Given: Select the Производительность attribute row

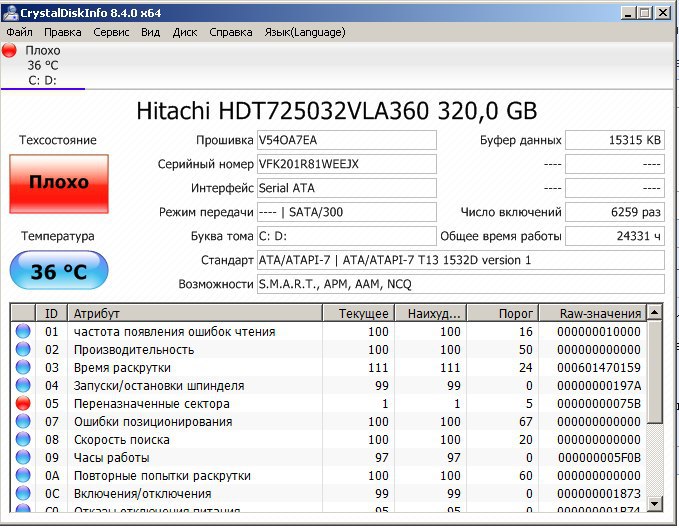Looking at the screenshot, I should [x=328, y=350].
